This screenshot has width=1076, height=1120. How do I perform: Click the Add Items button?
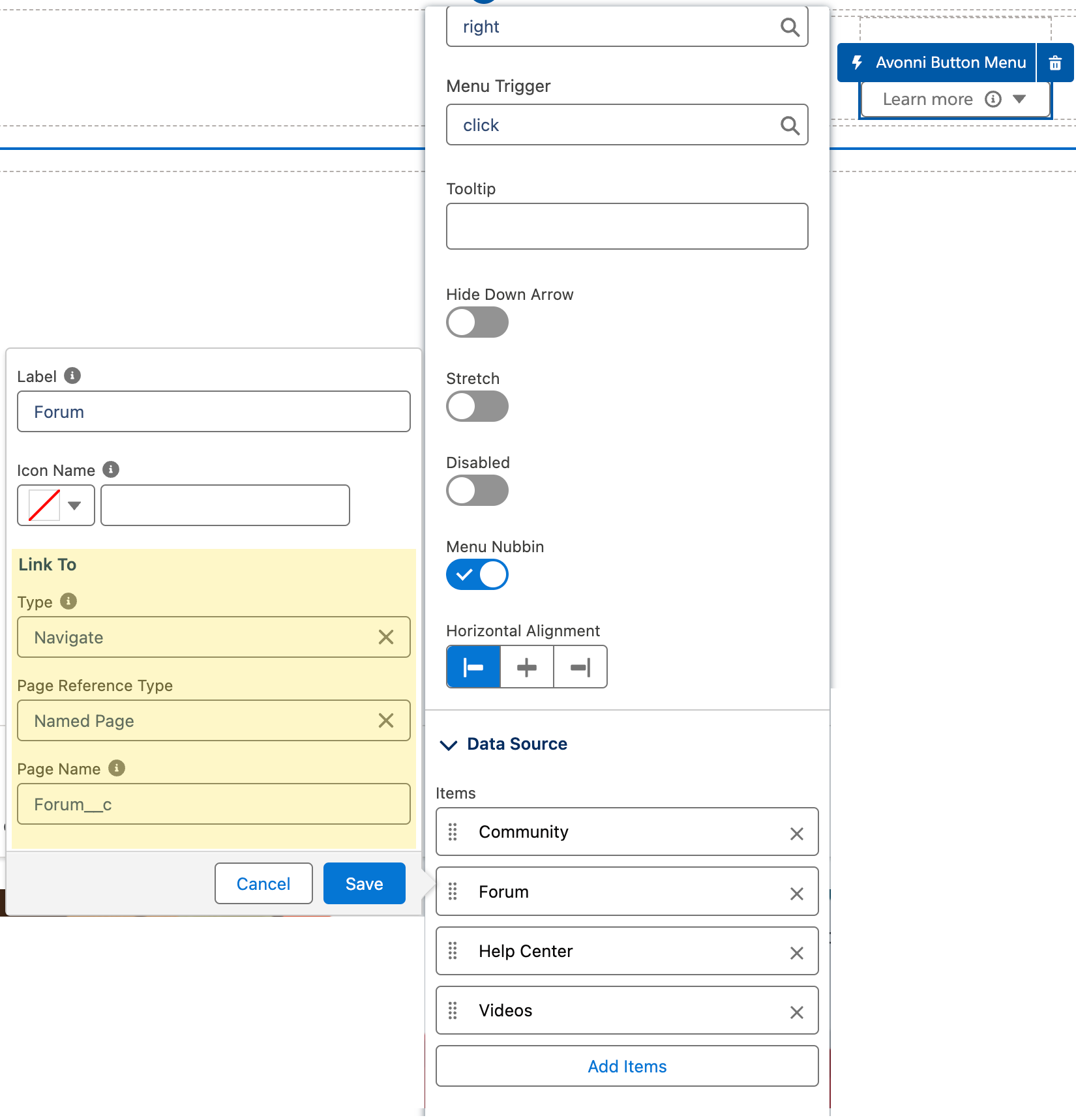click(x=626, y=1067)
